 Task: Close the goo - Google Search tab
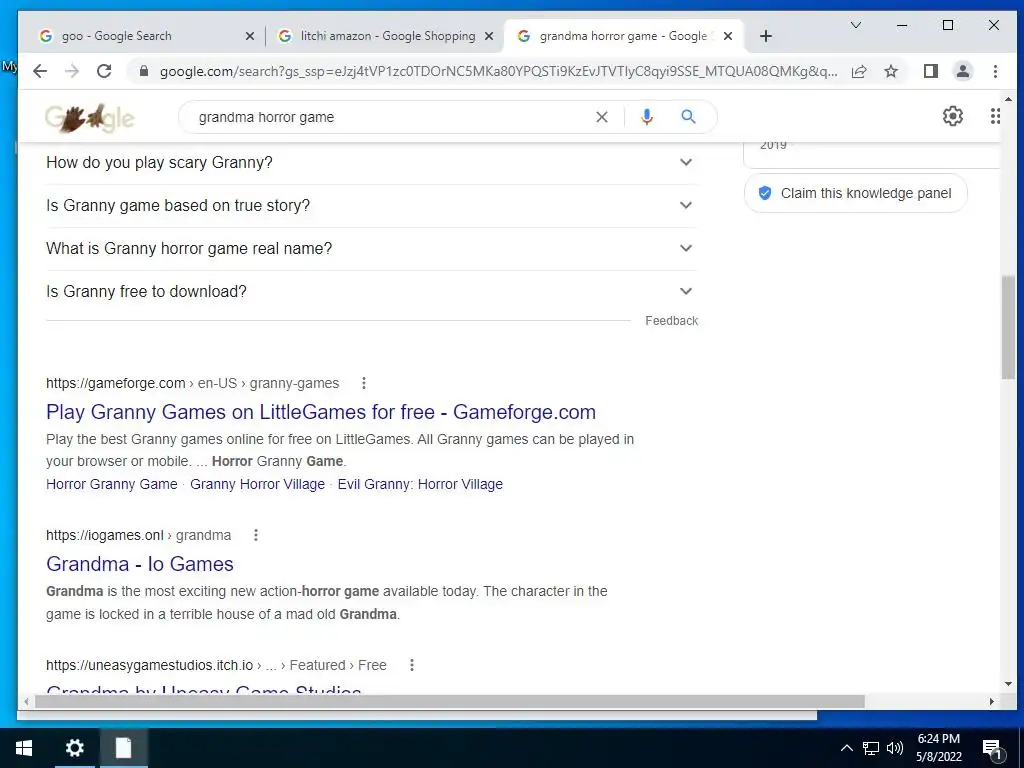coord(249,37)
